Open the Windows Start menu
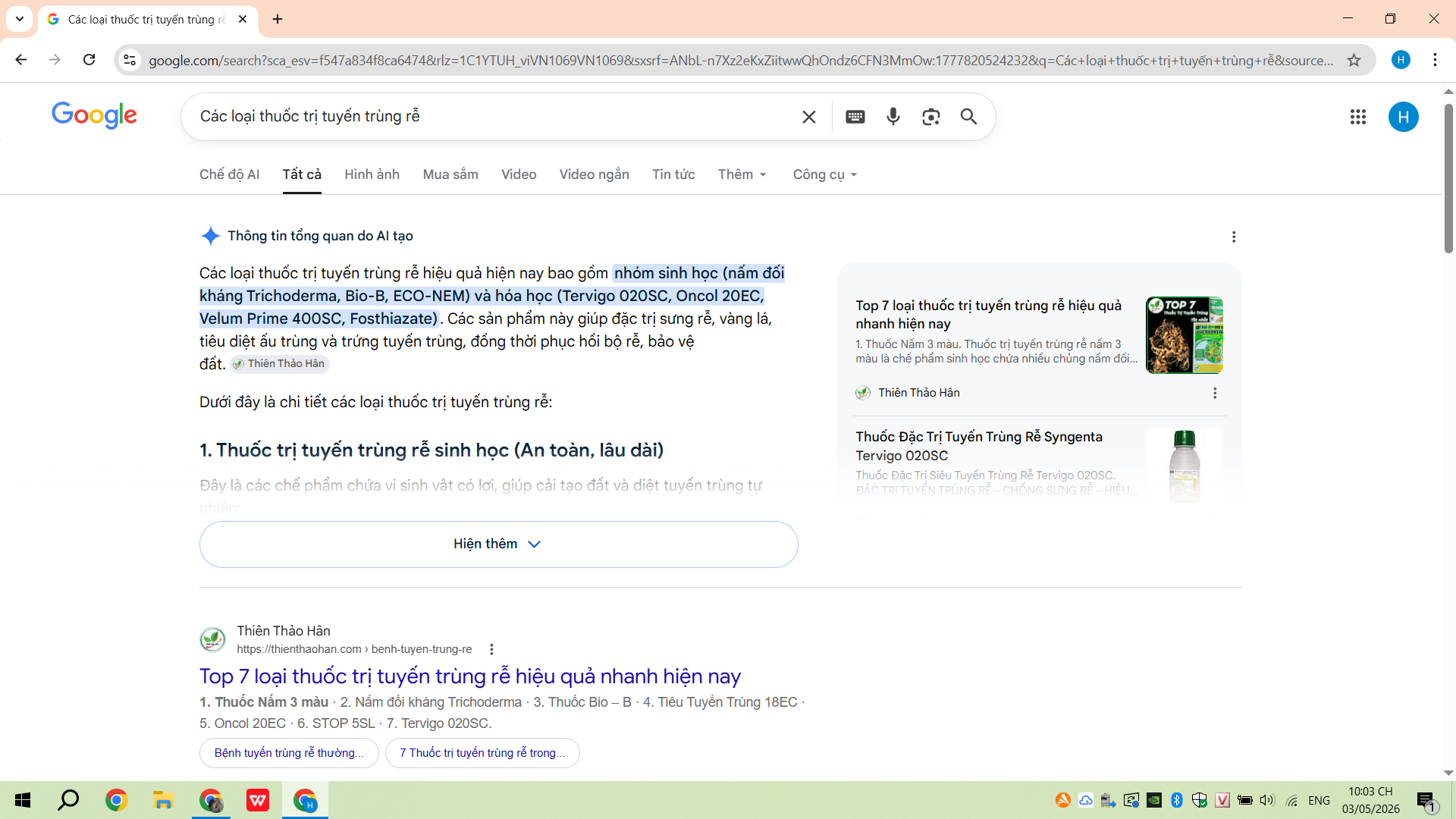 tap(23, 800)
